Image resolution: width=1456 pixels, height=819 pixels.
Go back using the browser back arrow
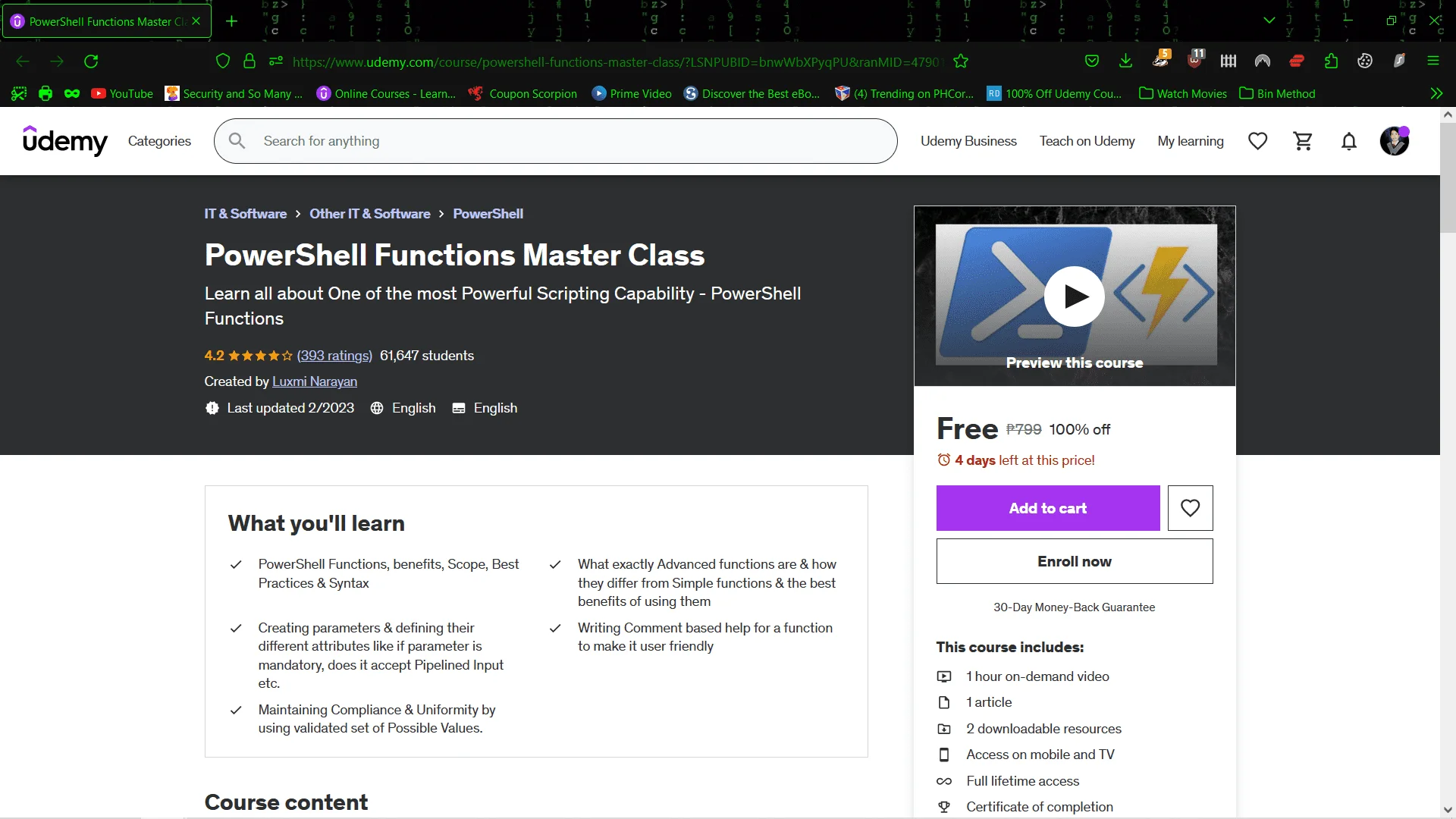click(23, 61)
